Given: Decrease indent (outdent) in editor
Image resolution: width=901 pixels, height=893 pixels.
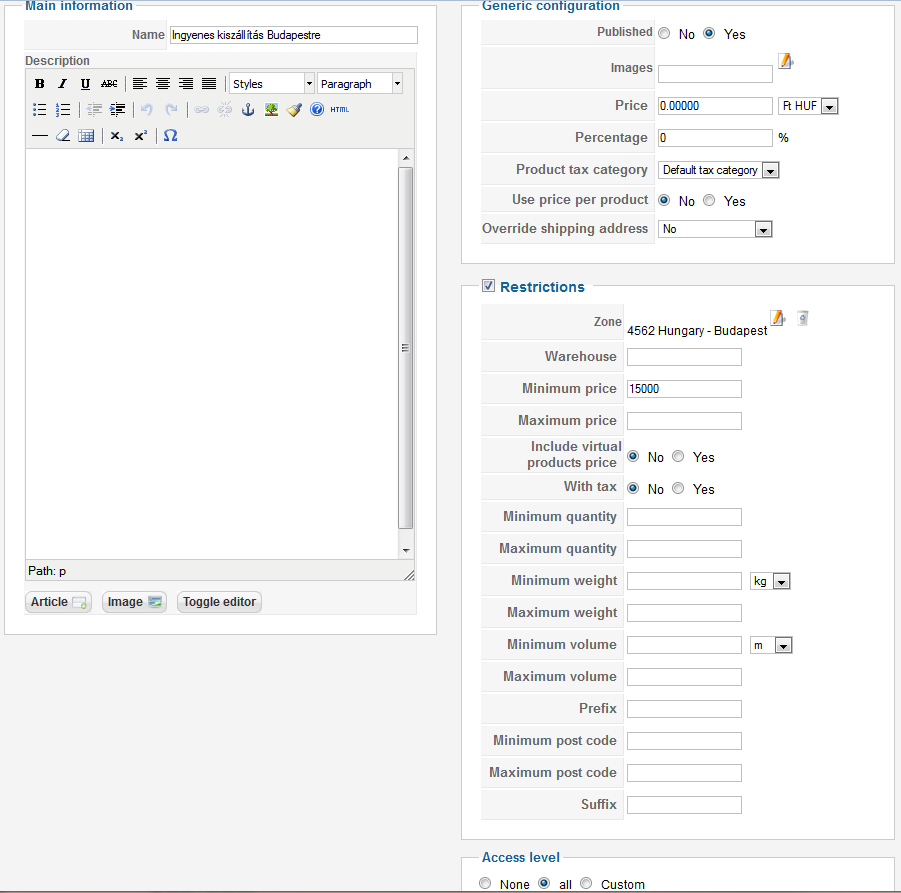Looking at the screenshot, I should [94, 110].
